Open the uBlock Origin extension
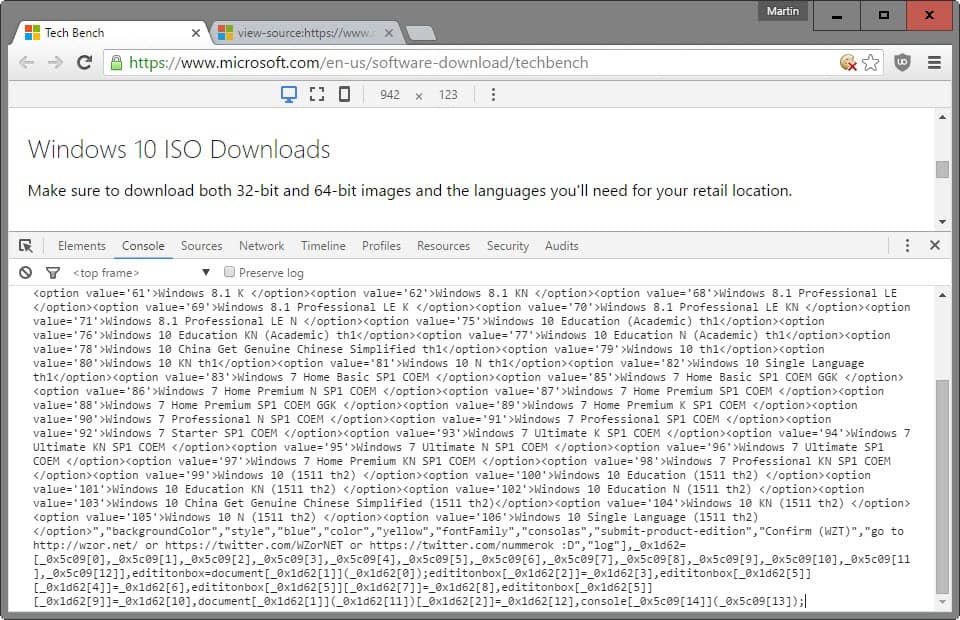The height and width of the screenshot is (620, 960). [903, 61]
